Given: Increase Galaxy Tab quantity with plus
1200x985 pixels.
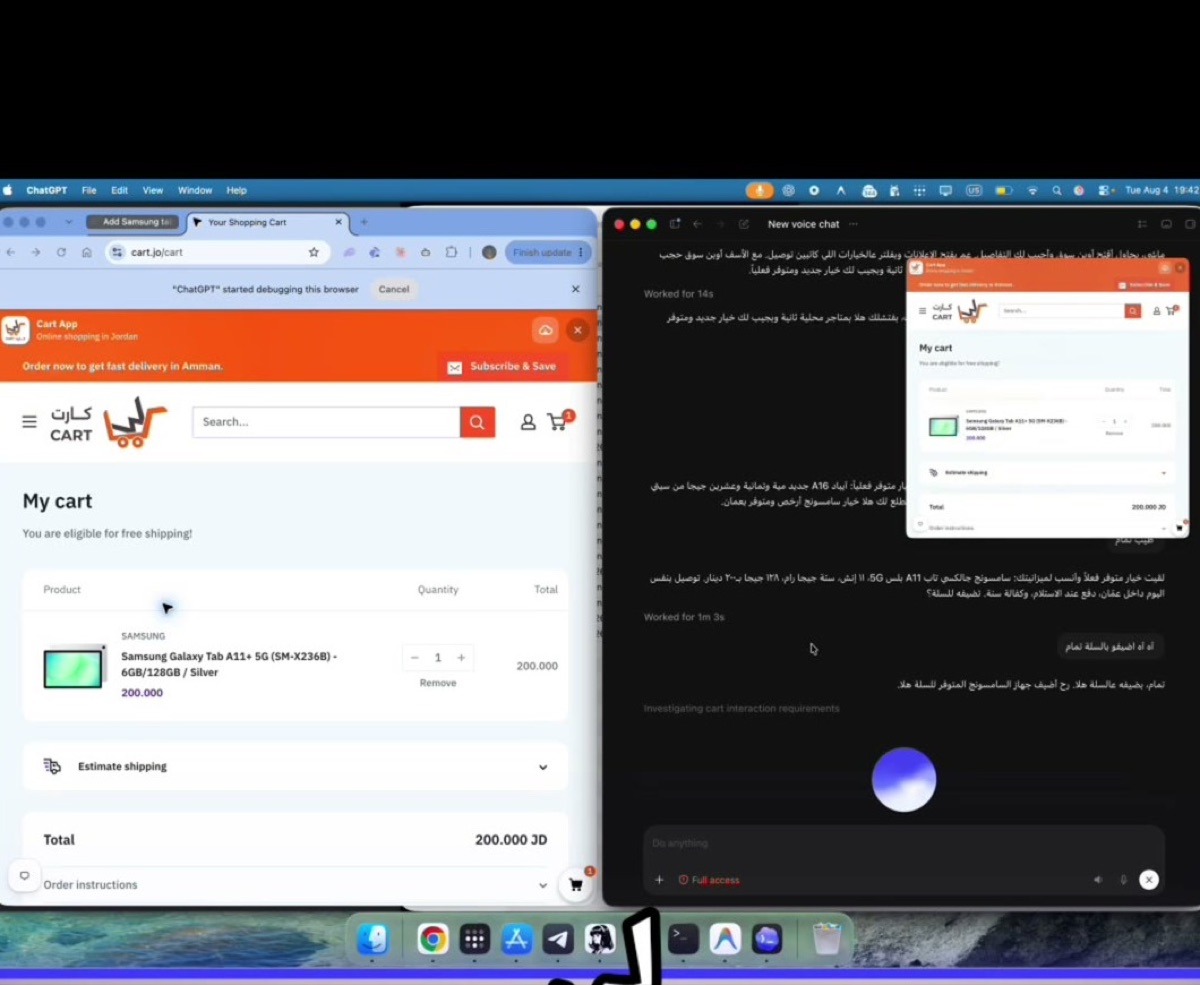Looking at the screenshot, I should click(x=461, y=658).
